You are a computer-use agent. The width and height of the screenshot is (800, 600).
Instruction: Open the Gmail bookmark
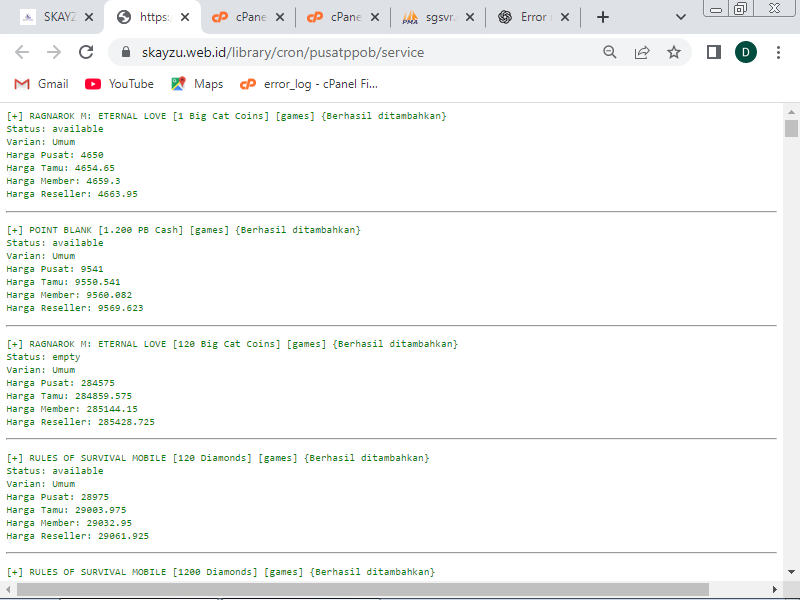coord(41,84)
